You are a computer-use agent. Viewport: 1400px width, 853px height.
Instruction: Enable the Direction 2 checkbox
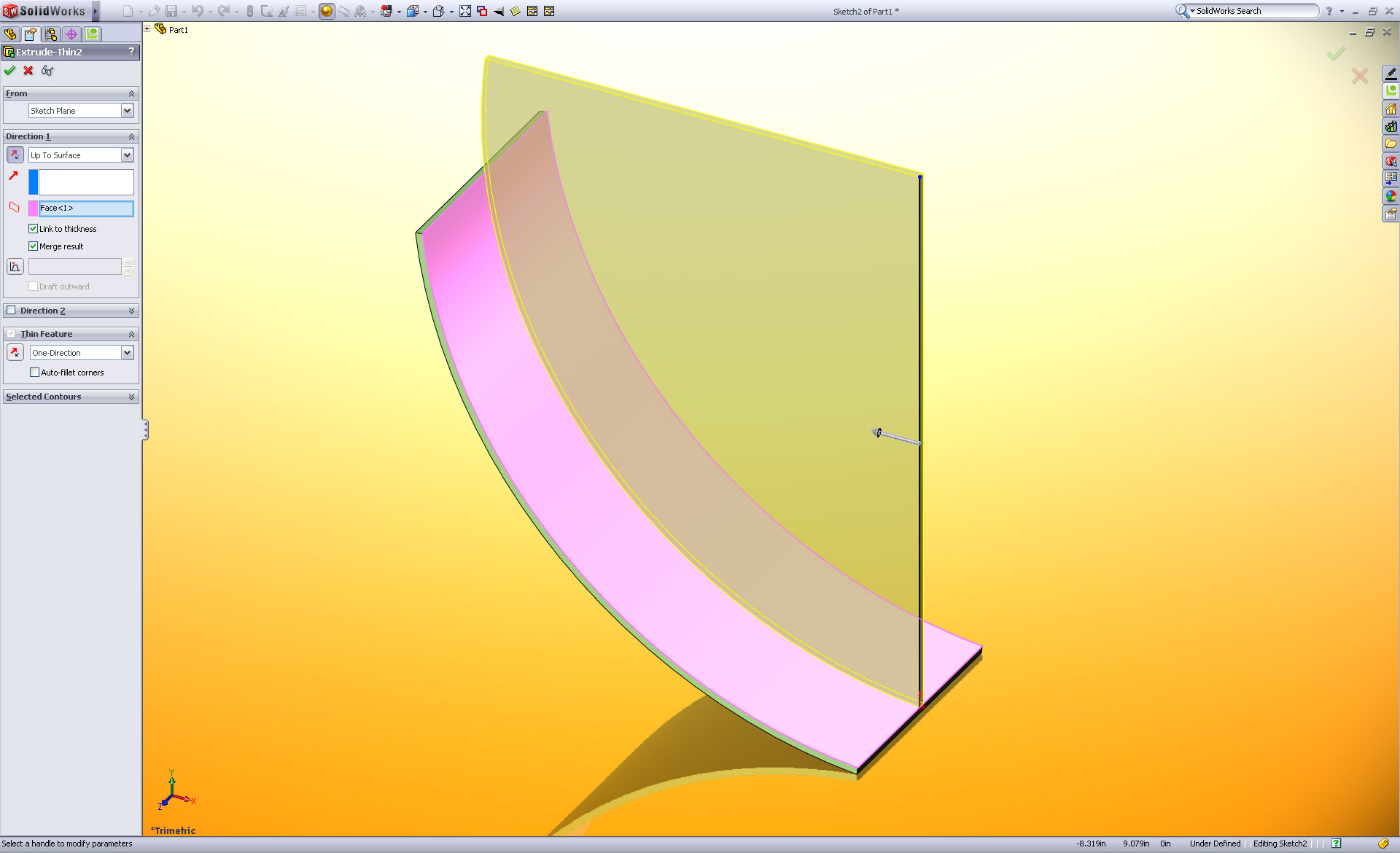tap(11, 311)
